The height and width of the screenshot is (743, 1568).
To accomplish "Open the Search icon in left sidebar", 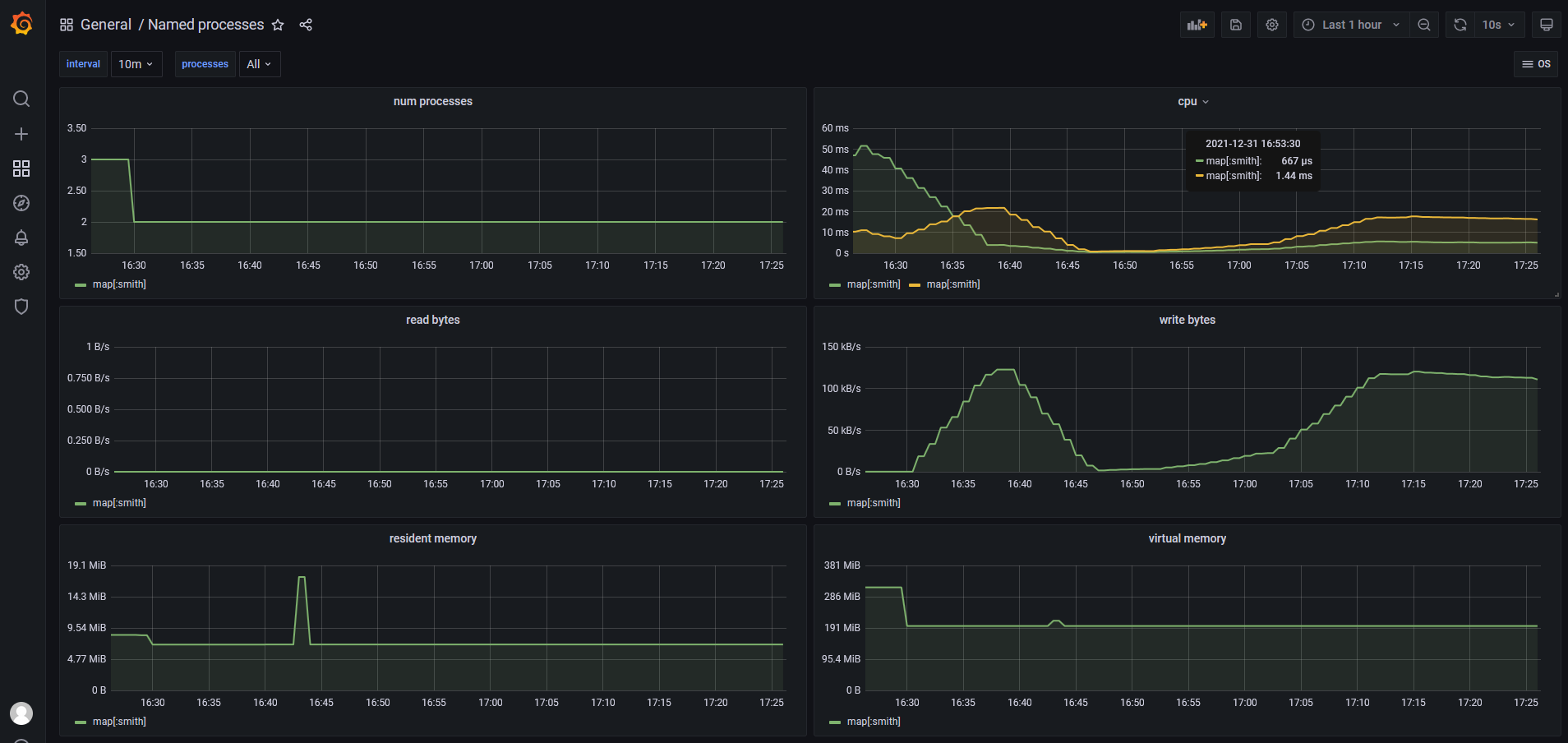I will point(21,99).
